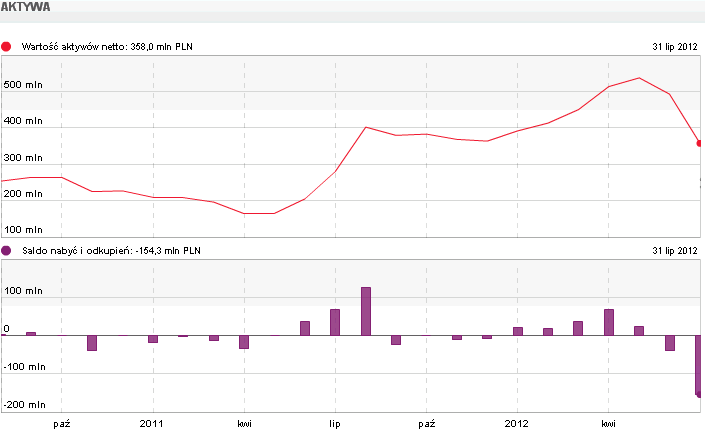
Task: Click the purple legend dot for Saldo nabyć
Action: point(7,251)
